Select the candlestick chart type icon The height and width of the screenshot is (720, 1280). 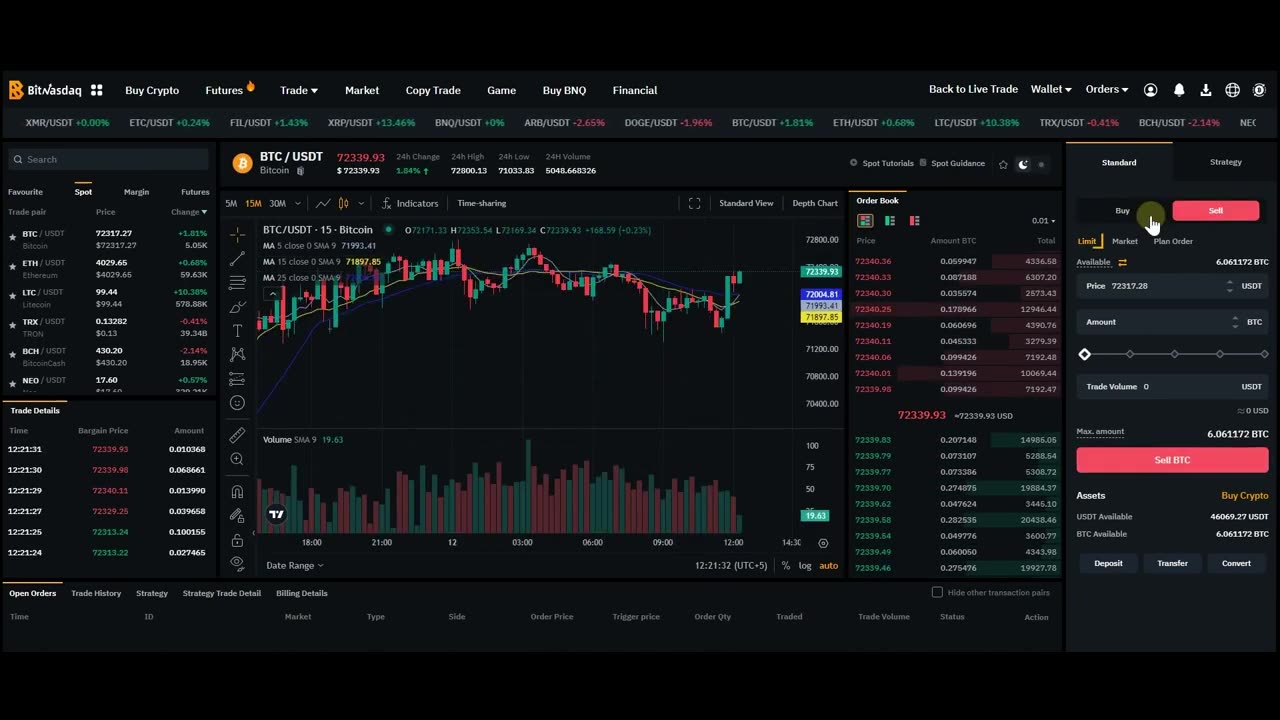[344, 203]
